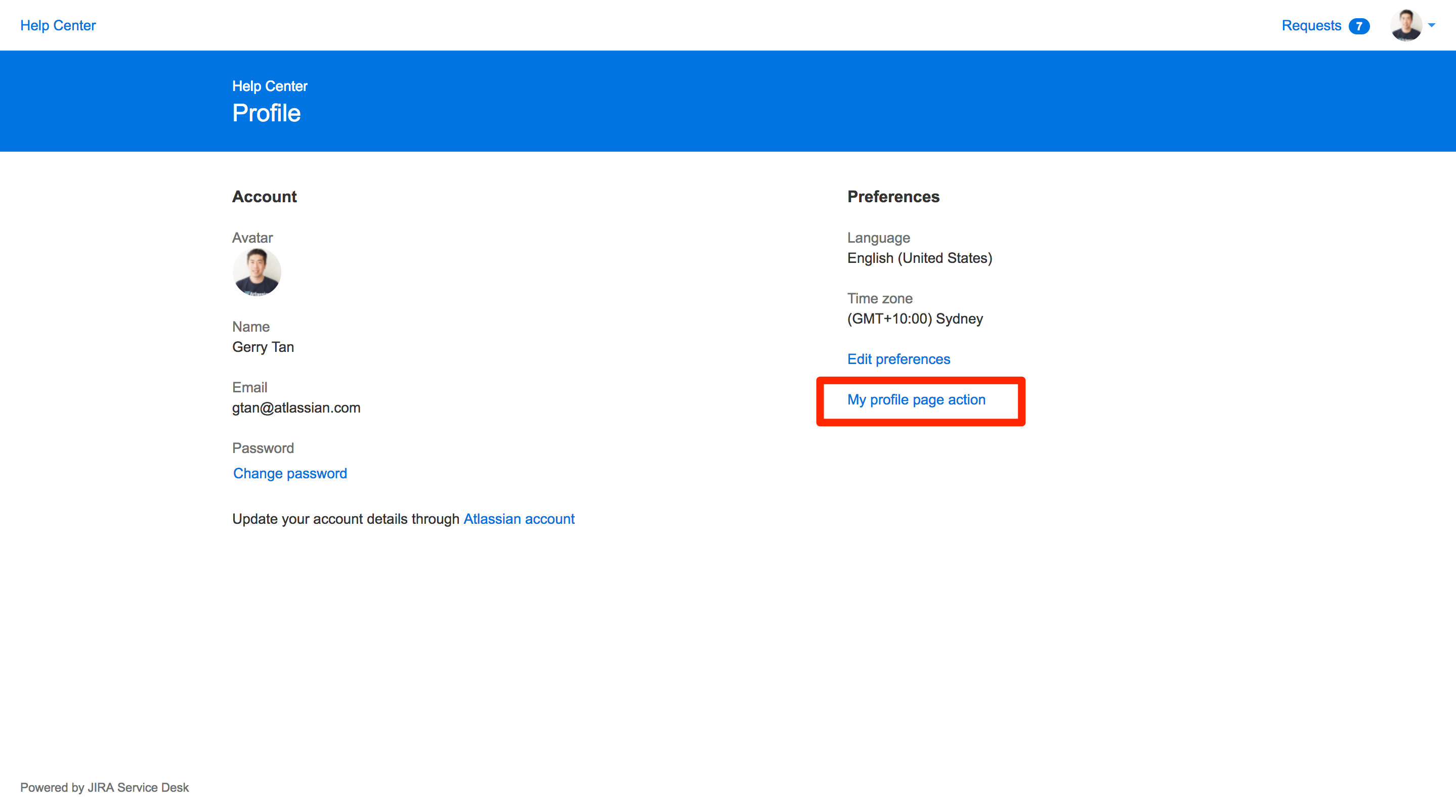Click the Password field label
This screenshot has height=812, width=1456.
[x=263, y=448]
